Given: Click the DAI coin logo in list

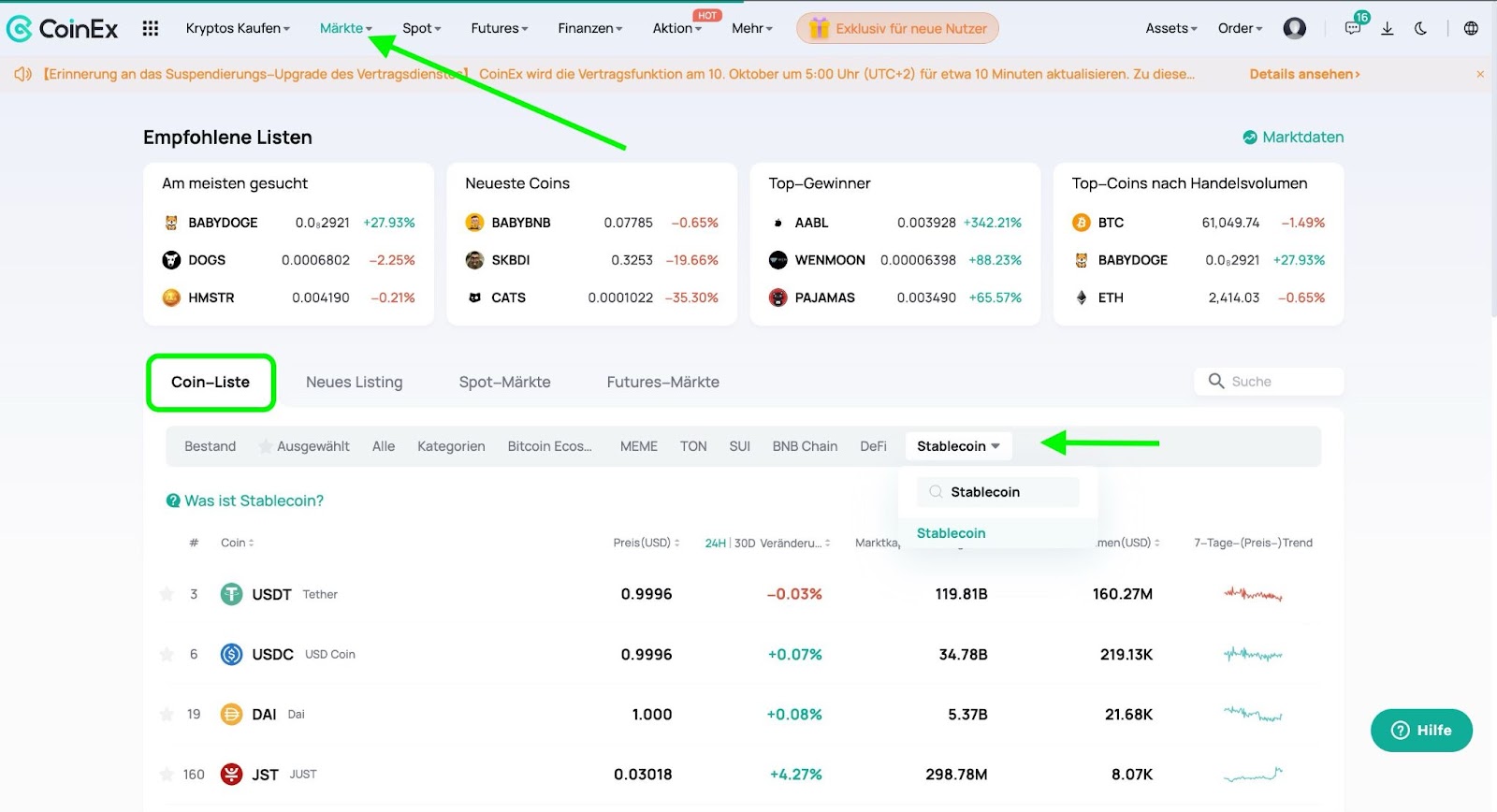Looking at the screenshot, I should (231, 714).
